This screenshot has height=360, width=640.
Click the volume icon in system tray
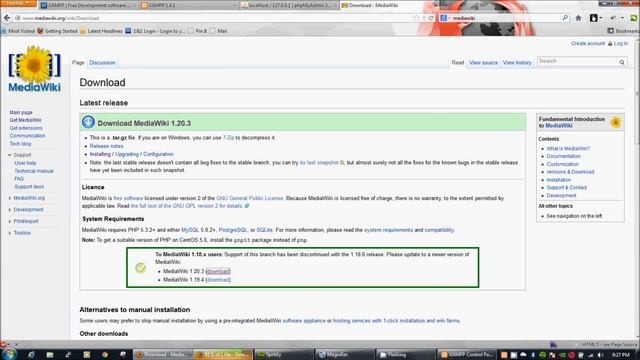[600, 355]
